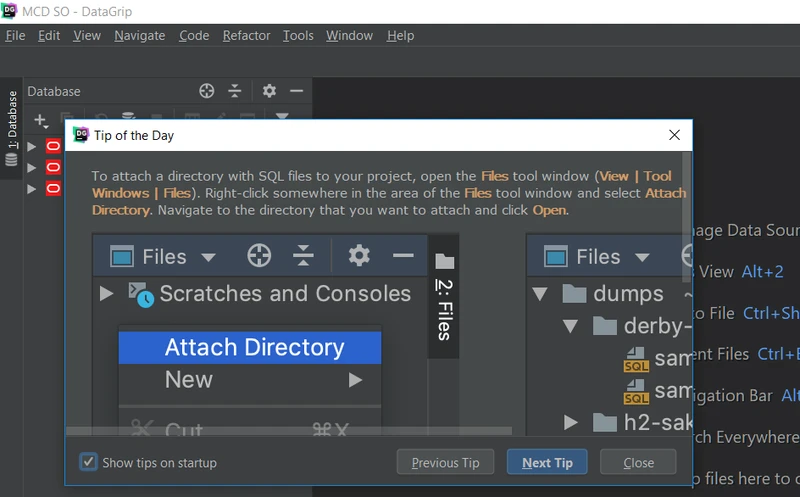Open the Navigate menu
This screenshot has width=800, height=497.
click(x=140, y=36)
